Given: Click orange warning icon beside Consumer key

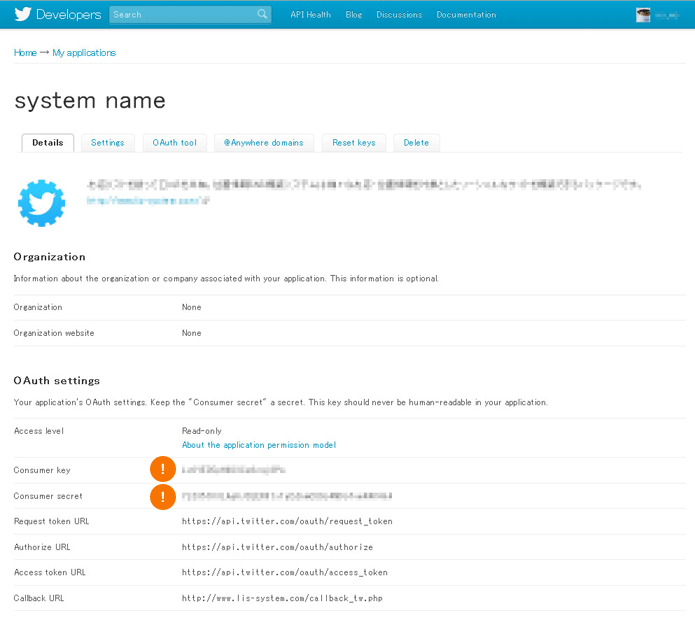Looking at the screenshot, I should (163, 469).
